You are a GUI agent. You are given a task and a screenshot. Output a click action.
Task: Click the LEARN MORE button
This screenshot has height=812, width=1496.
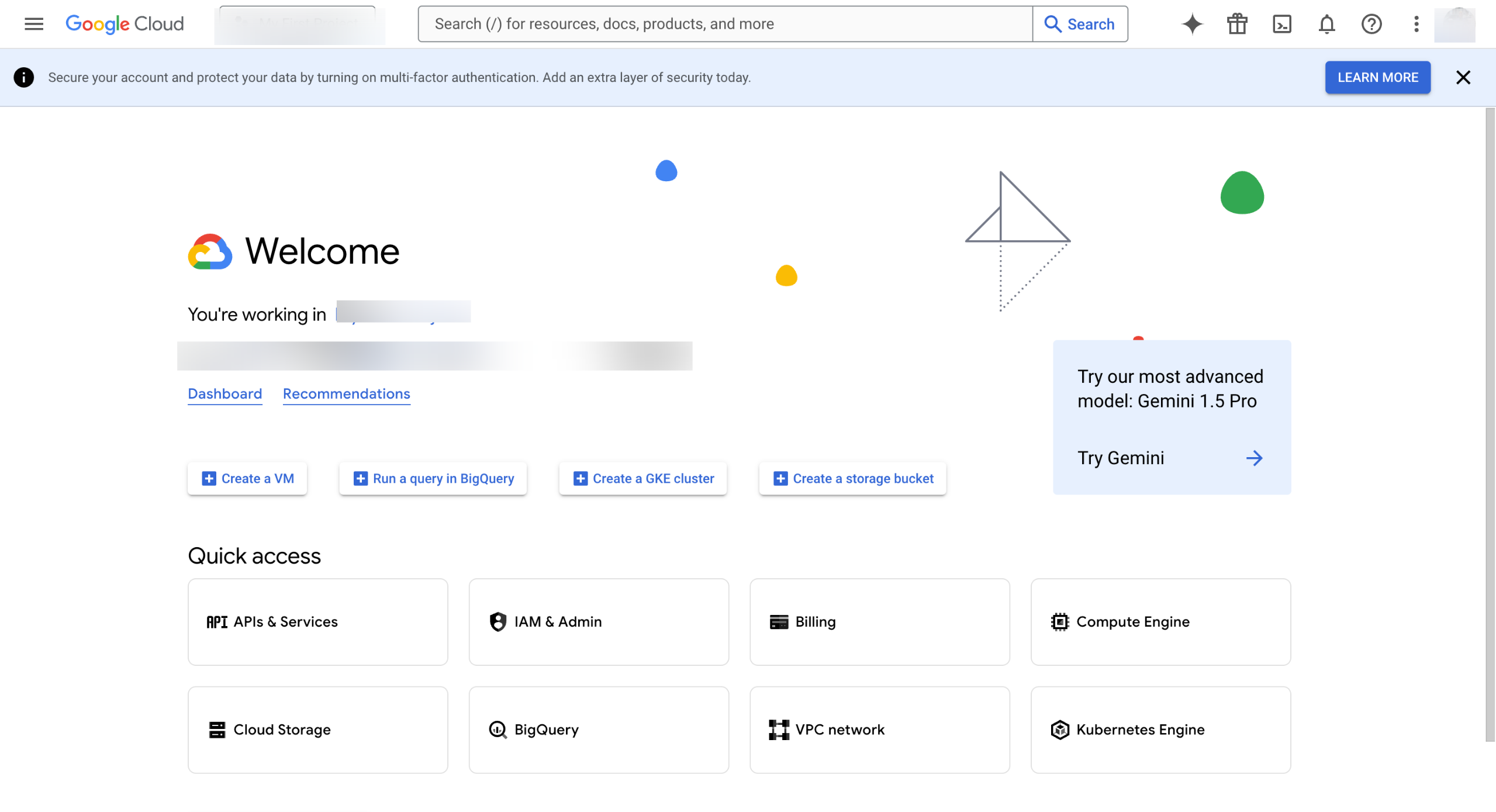point(1377,77)
